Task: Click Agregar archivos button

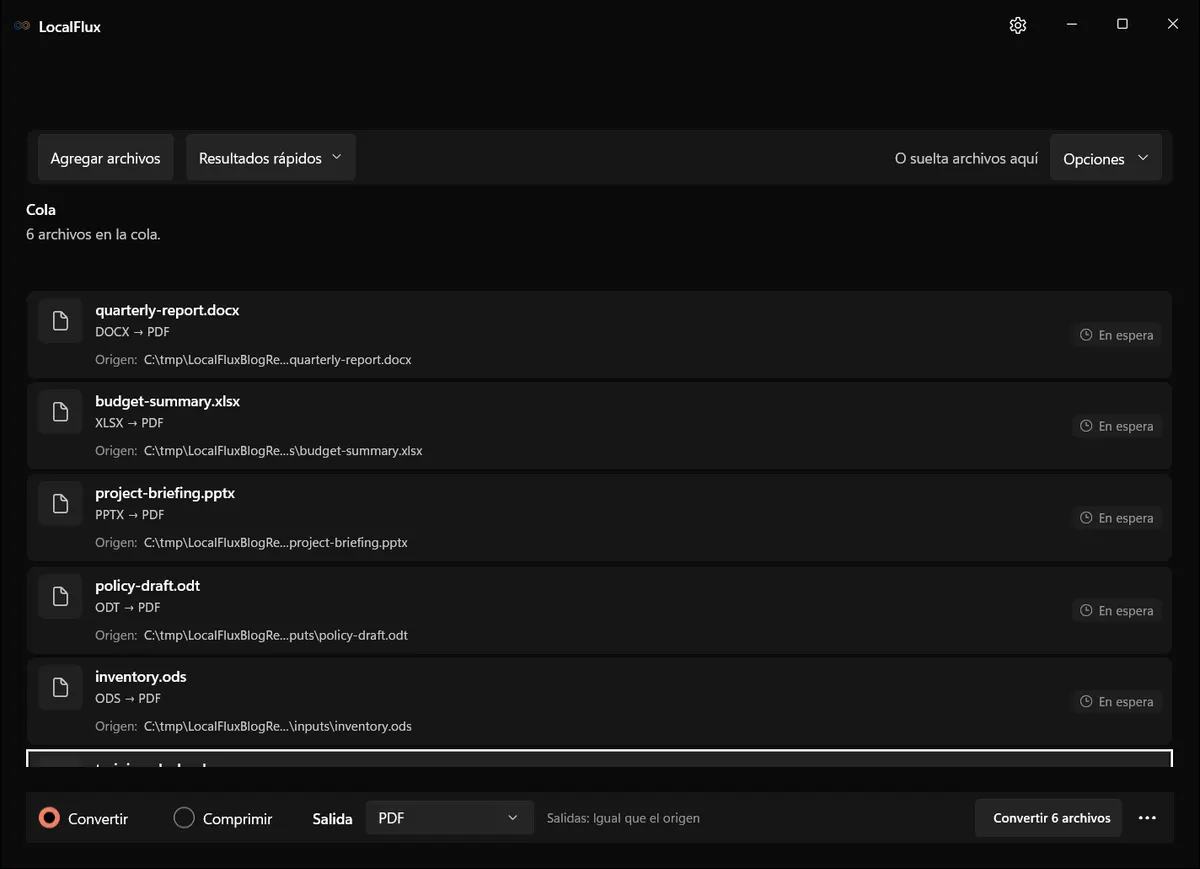Action: pyautogui.click(x=105, y=158)
